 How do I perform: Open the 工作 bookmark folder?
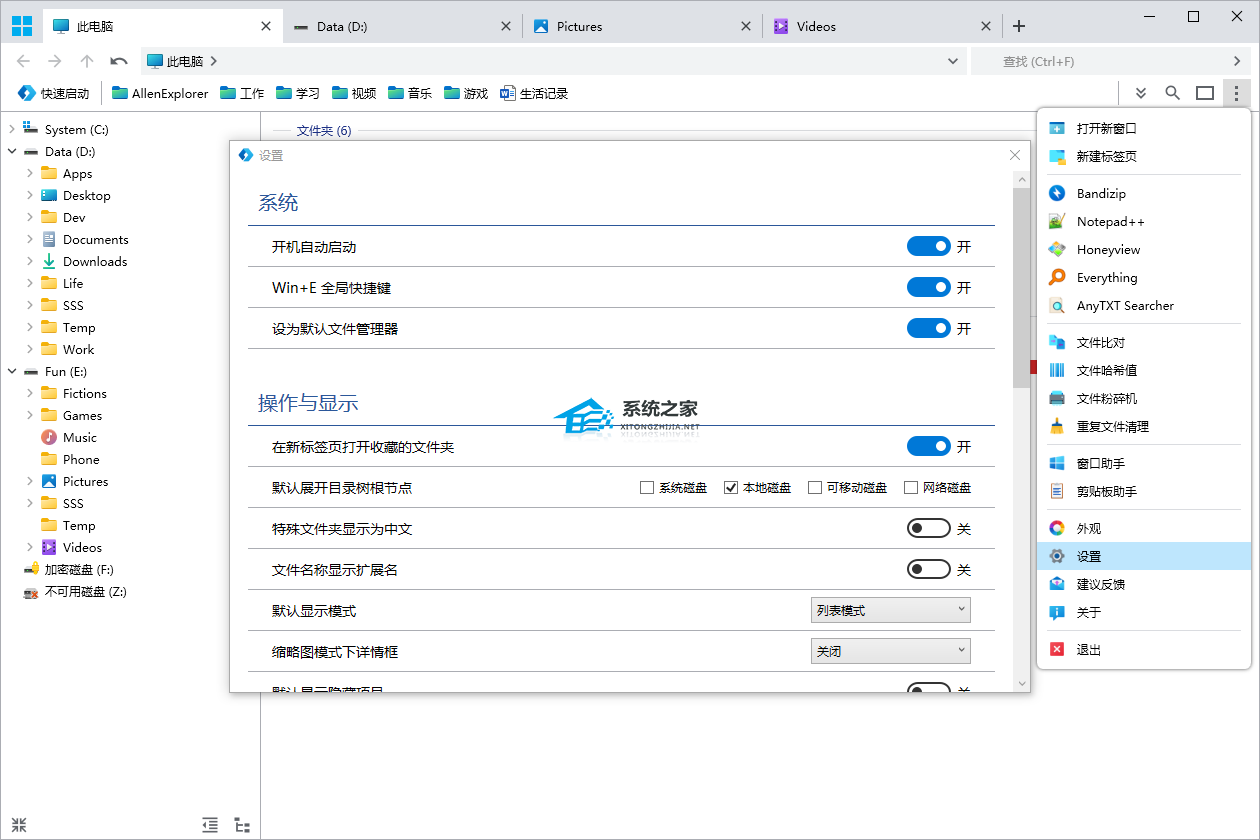[242, 93]
